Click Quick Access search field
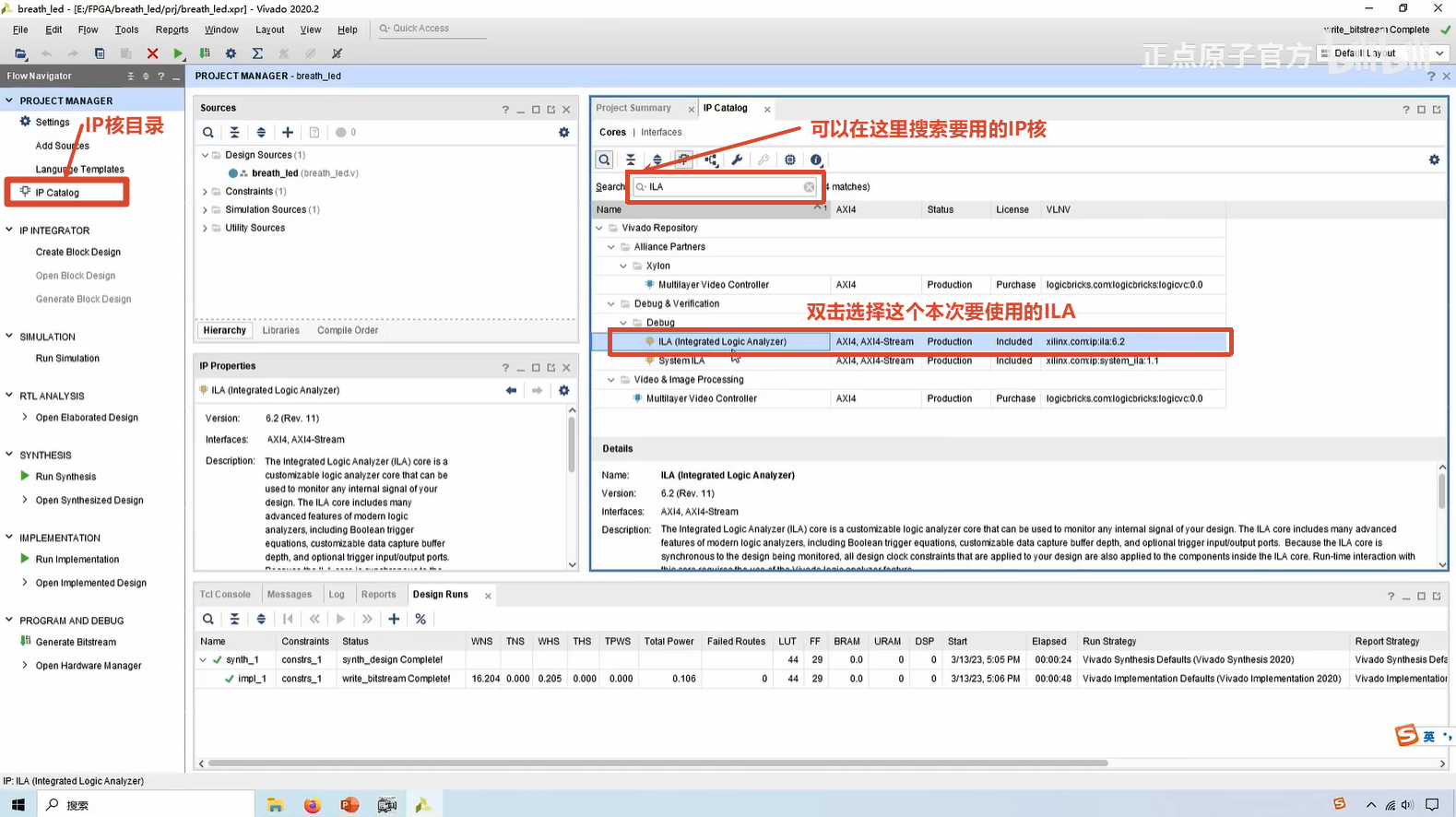 432,29
